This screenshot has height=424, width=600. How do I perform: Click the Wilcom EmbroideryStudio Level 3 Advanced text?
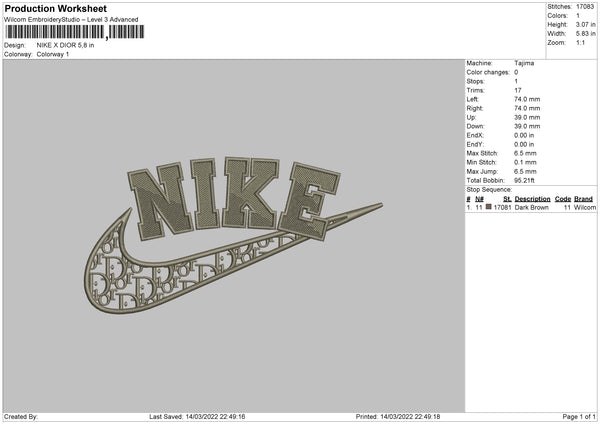coord(71,20)
